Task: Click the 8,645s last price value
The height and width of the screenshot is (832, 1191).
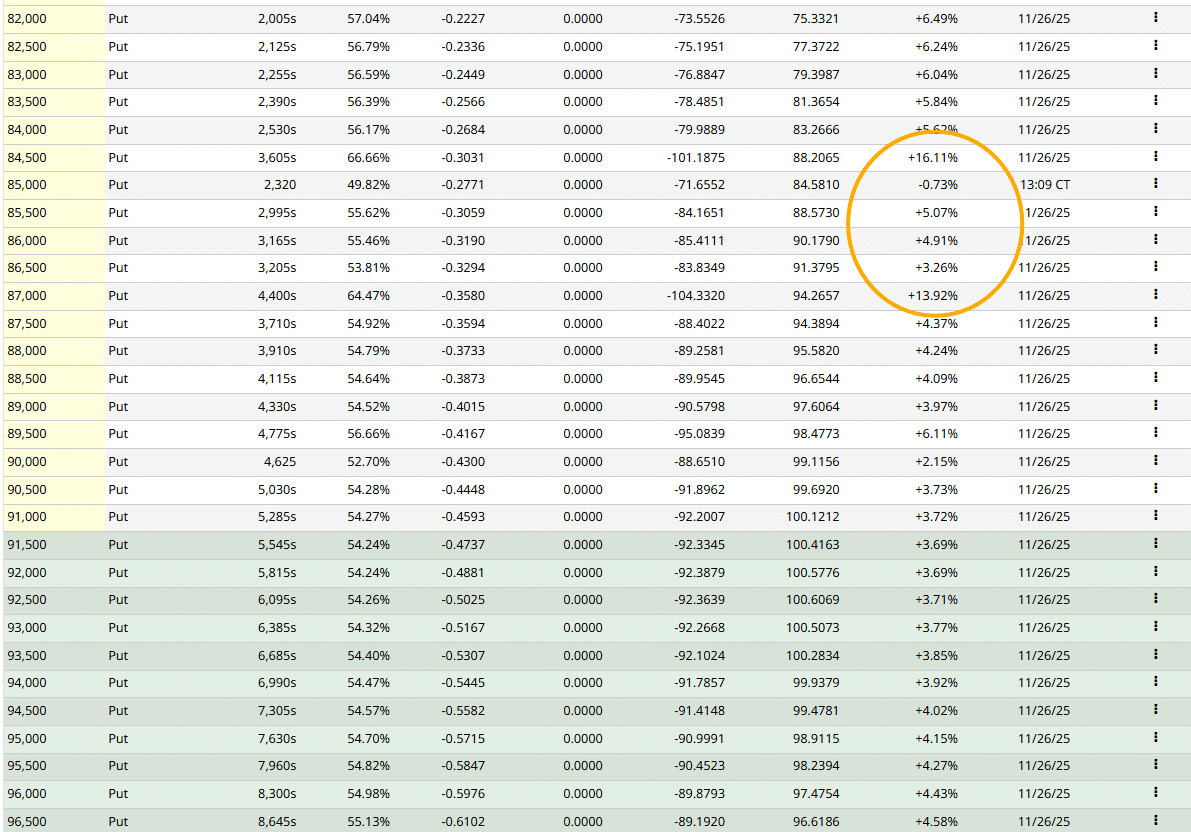Action: (x=276, y=821)
